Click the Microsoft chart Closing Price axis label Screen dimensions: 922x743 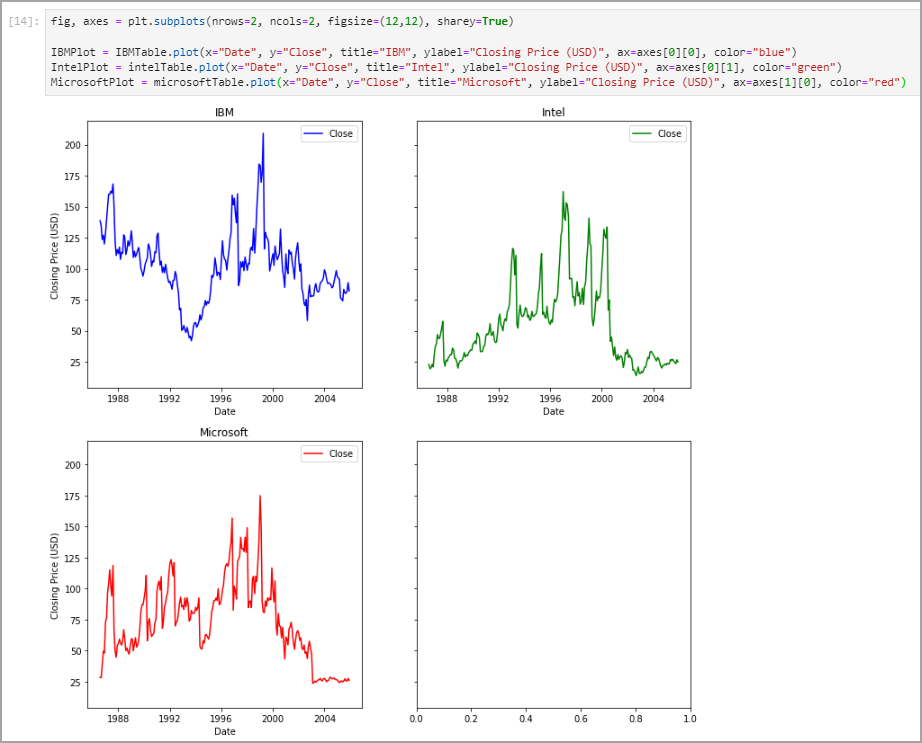coord(54,576)
